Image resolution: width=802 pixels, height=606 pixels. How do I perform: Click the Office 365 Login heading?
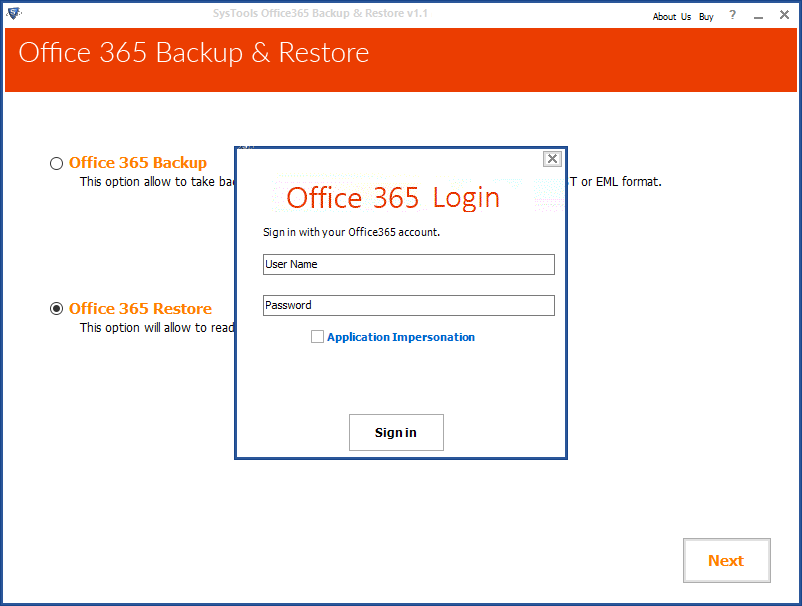coord(393,198)
